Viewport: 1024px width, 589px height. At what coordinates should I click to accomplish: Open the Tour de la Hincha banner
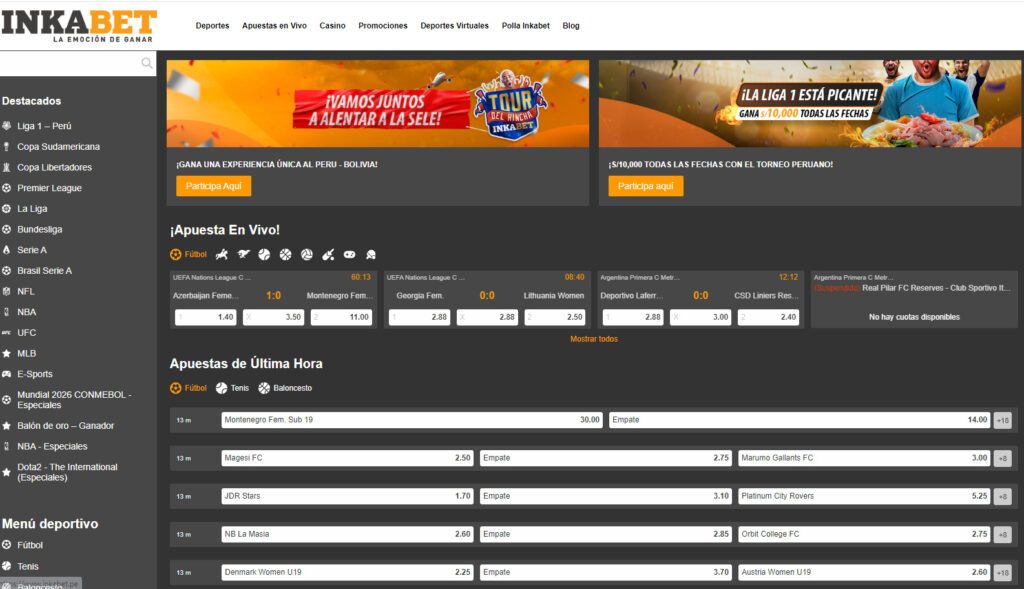pyautogui.click(x=377, y=104)
